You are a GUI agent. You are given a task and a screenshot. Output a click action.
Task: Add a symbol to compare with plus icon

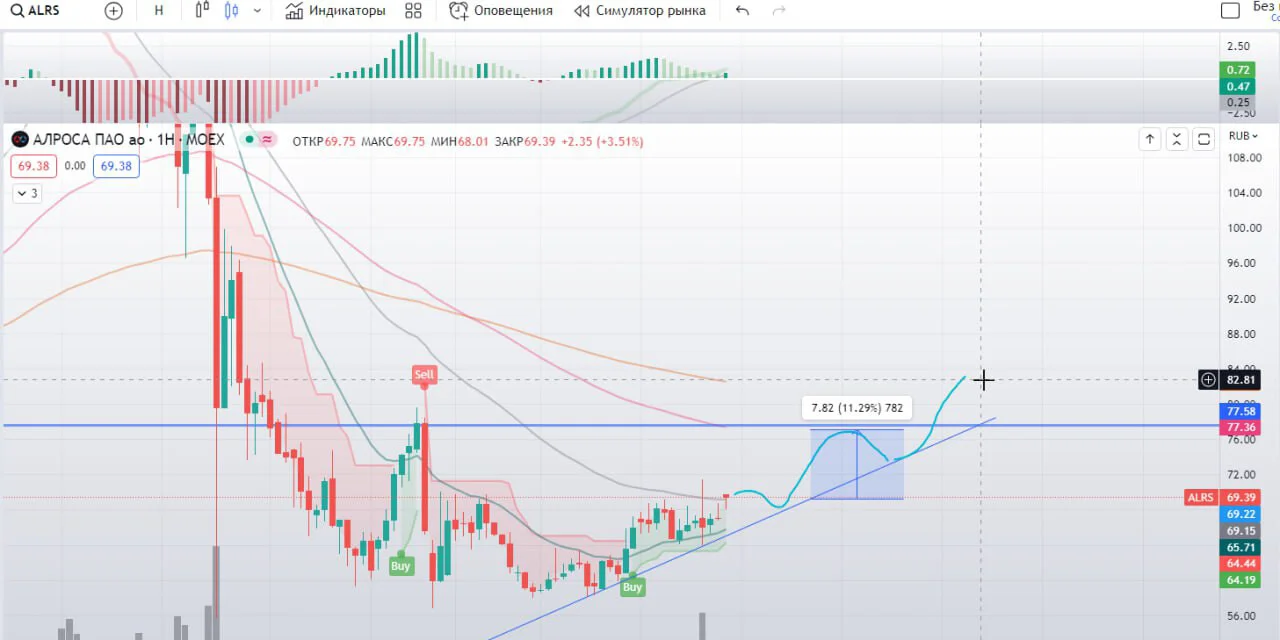coord(114,11)
